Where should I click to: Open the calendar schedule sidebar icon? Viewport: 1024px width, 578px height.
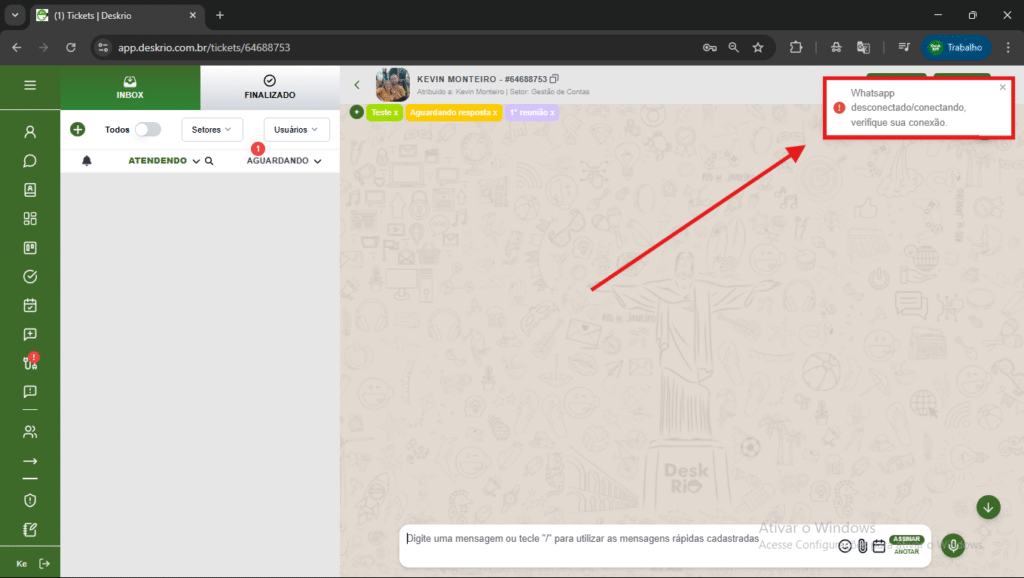click(30, 305)
